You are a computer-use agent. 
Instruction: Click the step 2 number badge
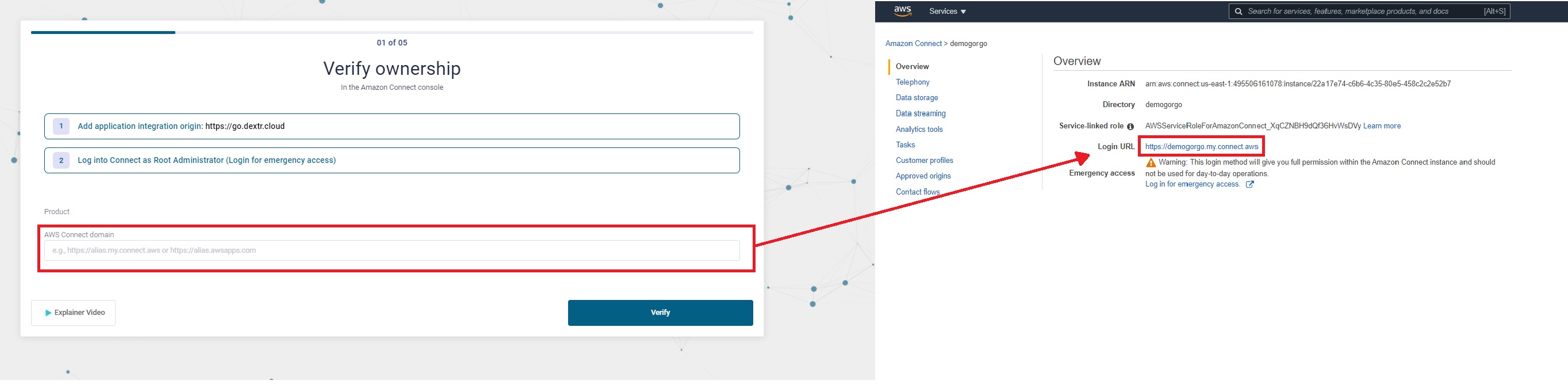point(61,160)
